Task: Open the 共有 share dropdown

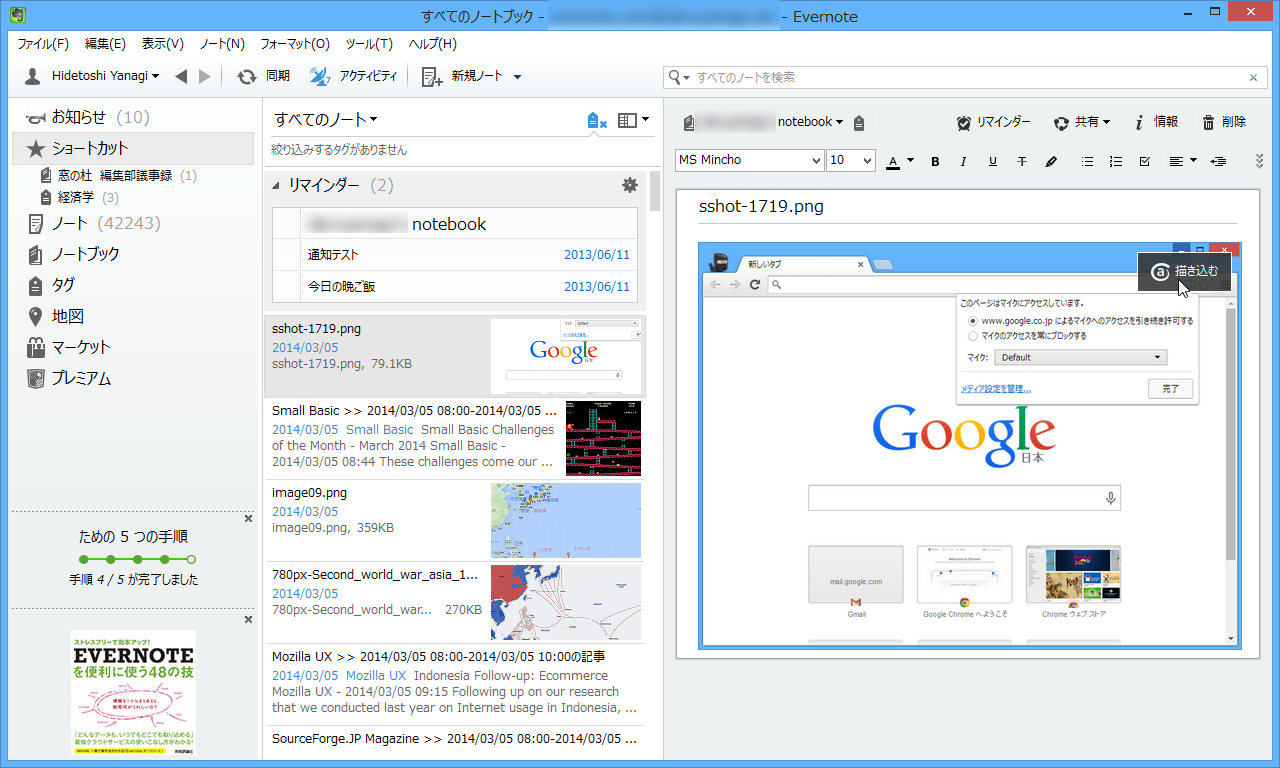Action: (1082, 122)
